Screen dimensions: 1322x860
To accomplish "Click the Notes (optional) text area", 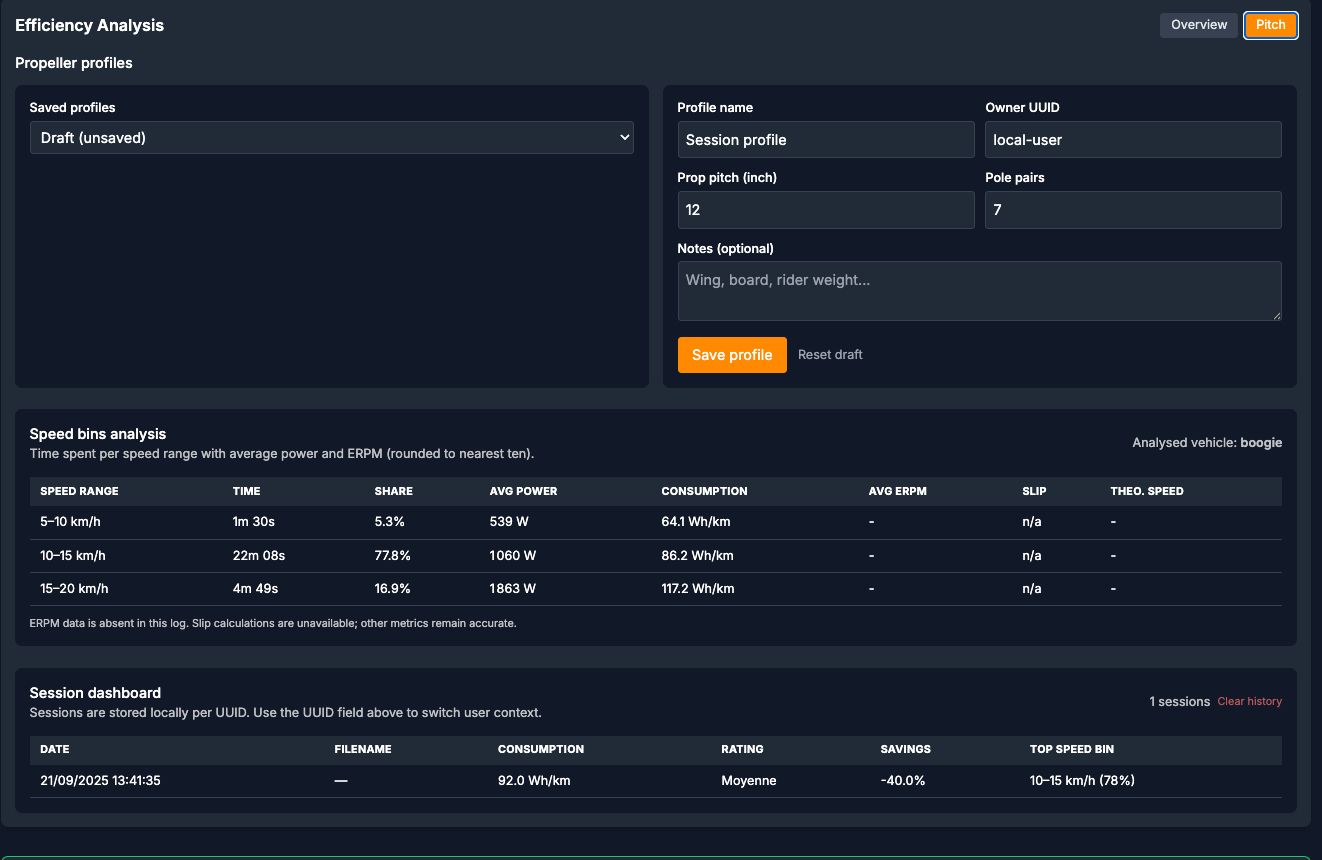I will (979, 291).
